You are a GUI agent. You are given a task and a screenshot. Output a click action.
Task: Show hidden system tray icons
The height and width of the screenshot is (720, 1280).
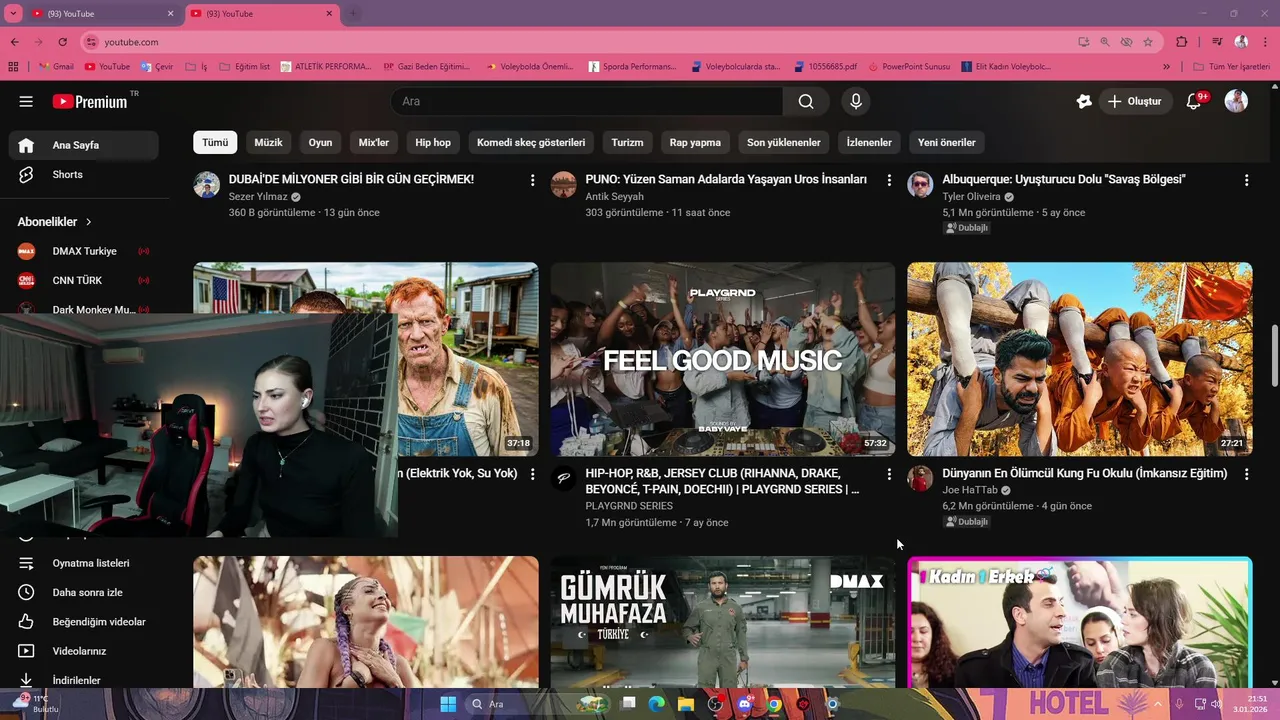click(x=1160, y=704)
